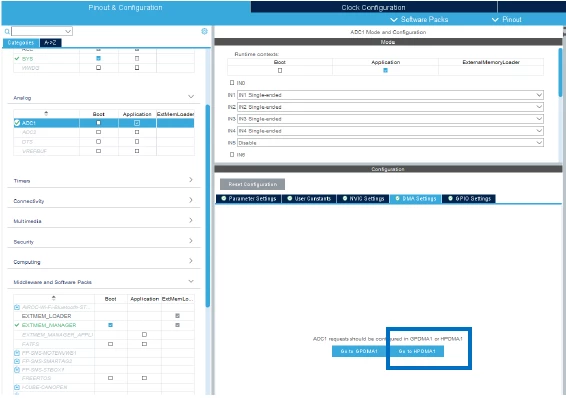The height and width of the screenshot is (398, 566).
Task: Click the green check next to EXTMEM_MANAGER
Action: click(17, 325)
